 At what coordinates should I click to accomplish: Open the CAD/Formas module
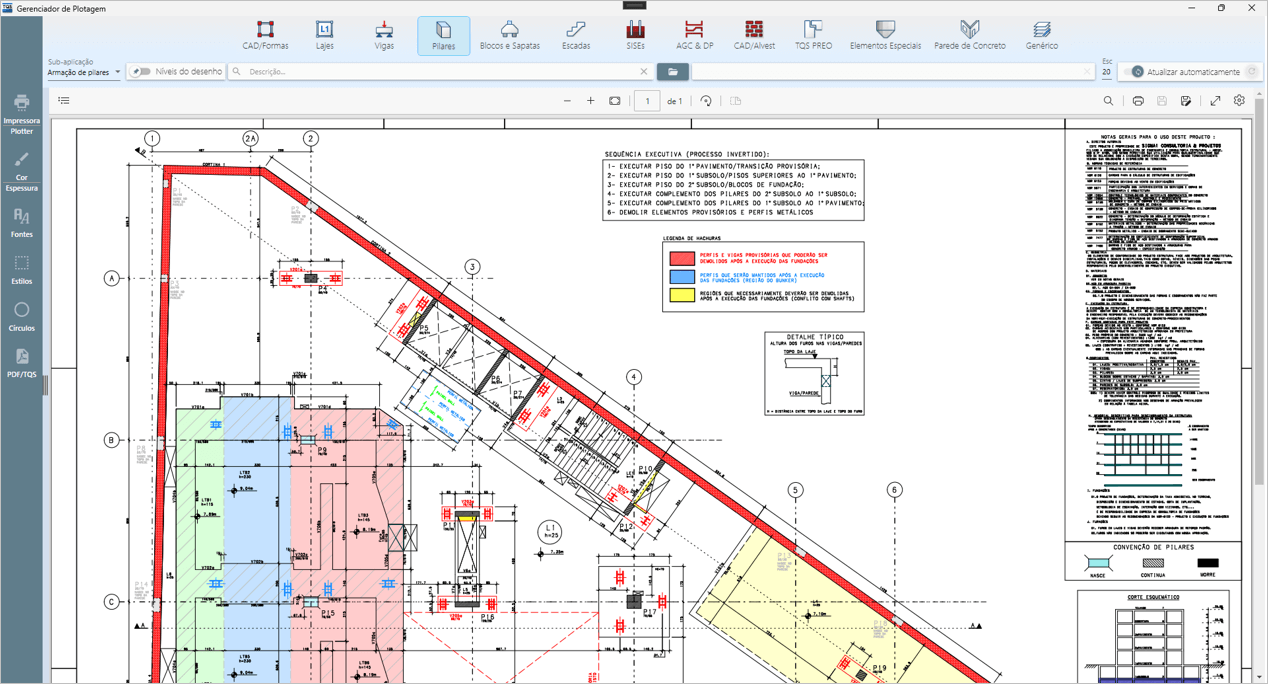[x=265, y=36]
